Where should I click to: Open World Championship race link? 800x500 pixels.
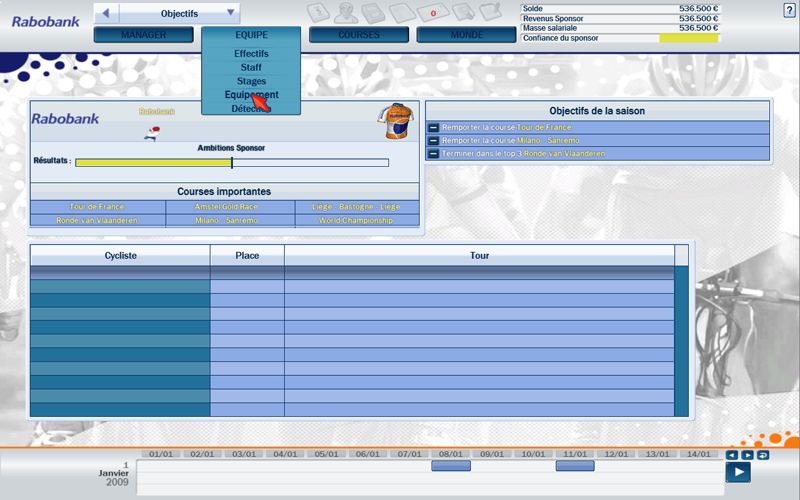356,220
